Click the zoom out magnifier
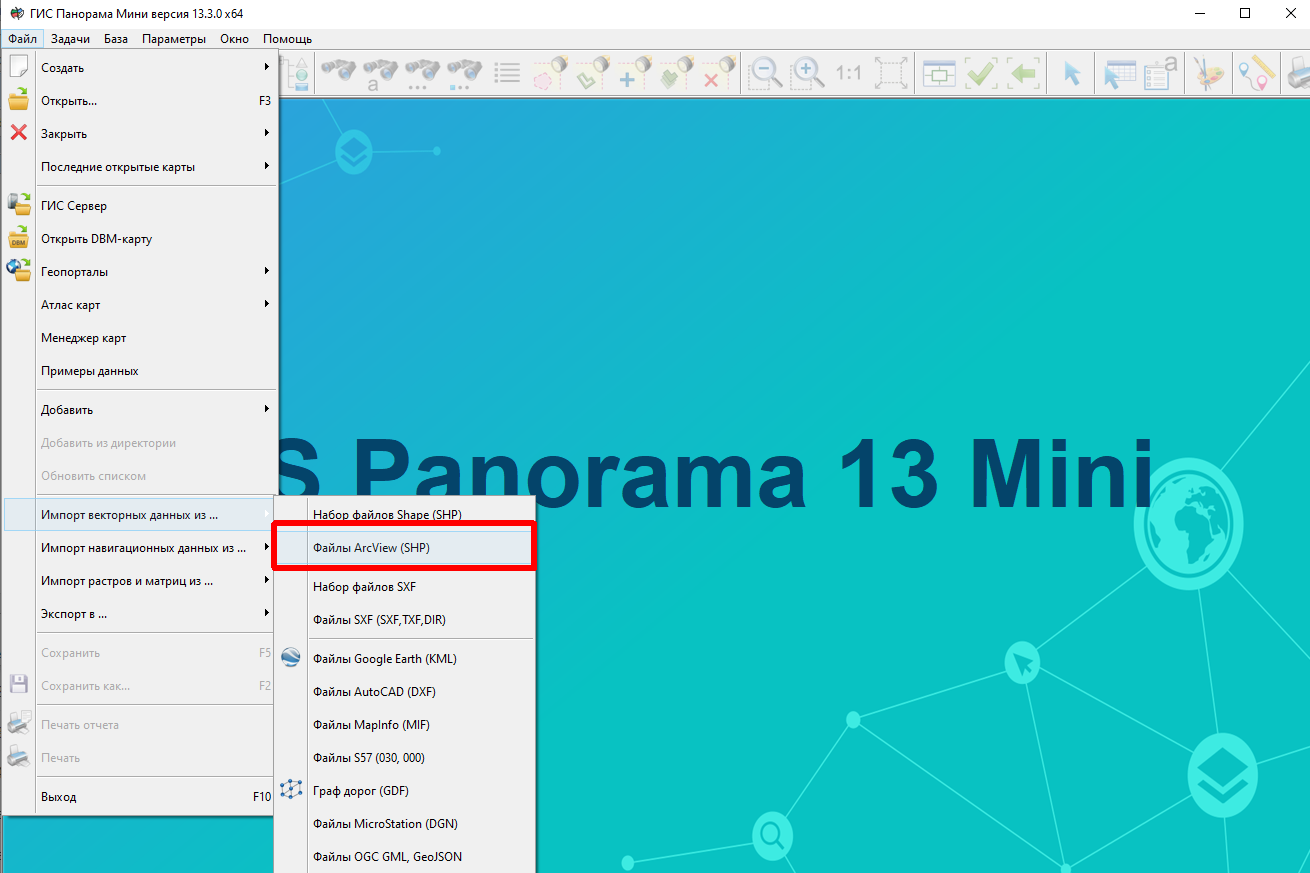The height and width of the screenshot is (873, 1310). [x=766, y=72]
